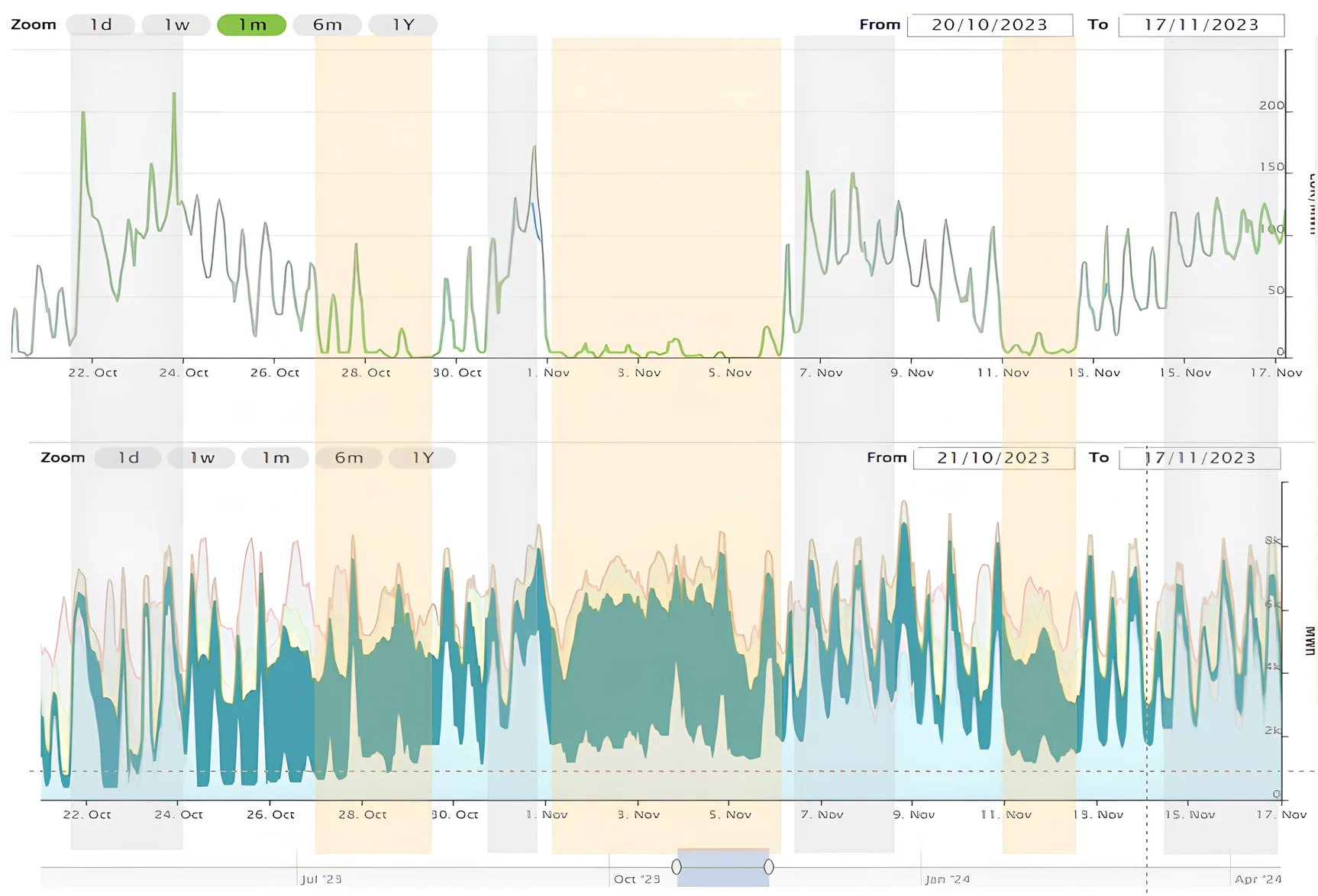Select 6m zoom in top chart

tap(328, 25)
